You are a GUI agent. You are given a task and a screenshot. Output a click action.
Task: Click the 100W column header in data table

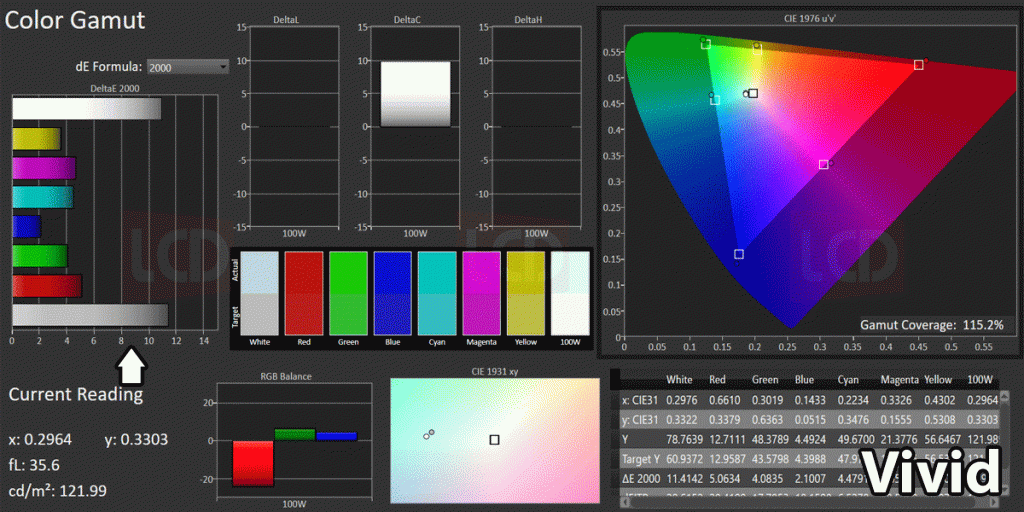980,379
